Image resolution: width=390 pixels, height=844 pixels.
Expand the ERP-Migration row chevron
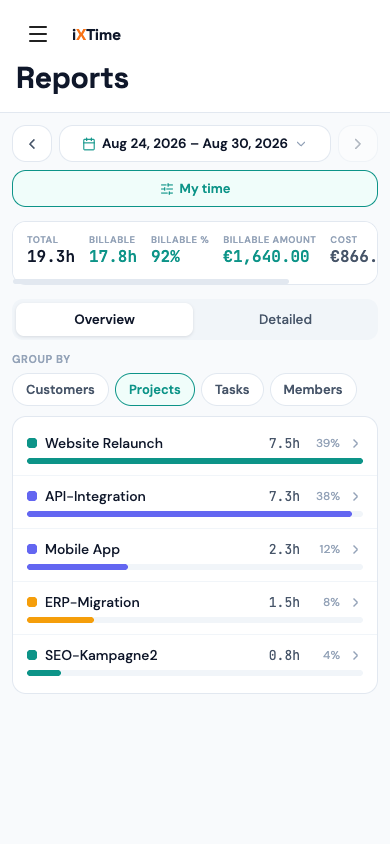pos(356,602)
